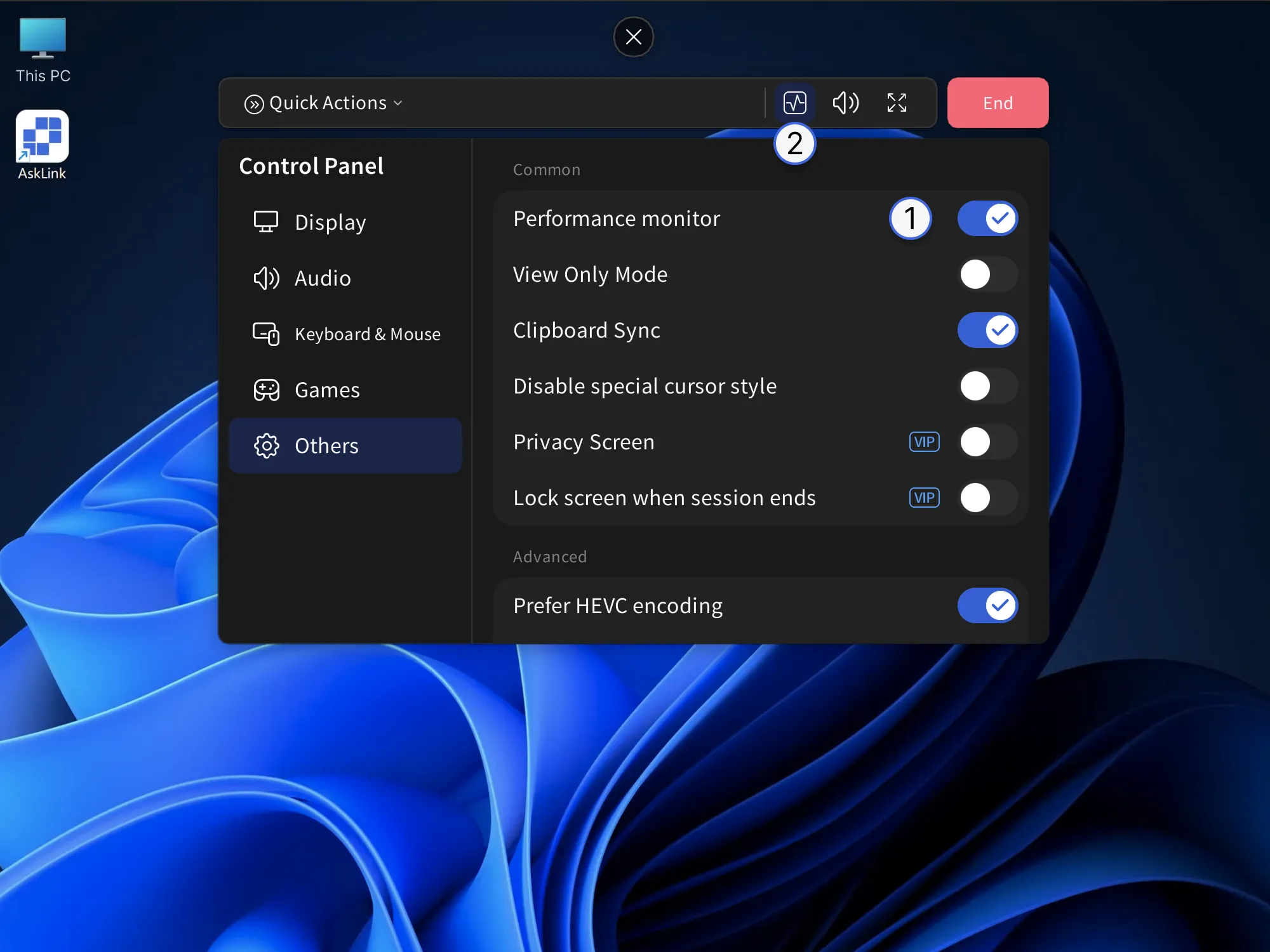Click the performance monitor waveform toolbar icon

click(x=794, y=103)
